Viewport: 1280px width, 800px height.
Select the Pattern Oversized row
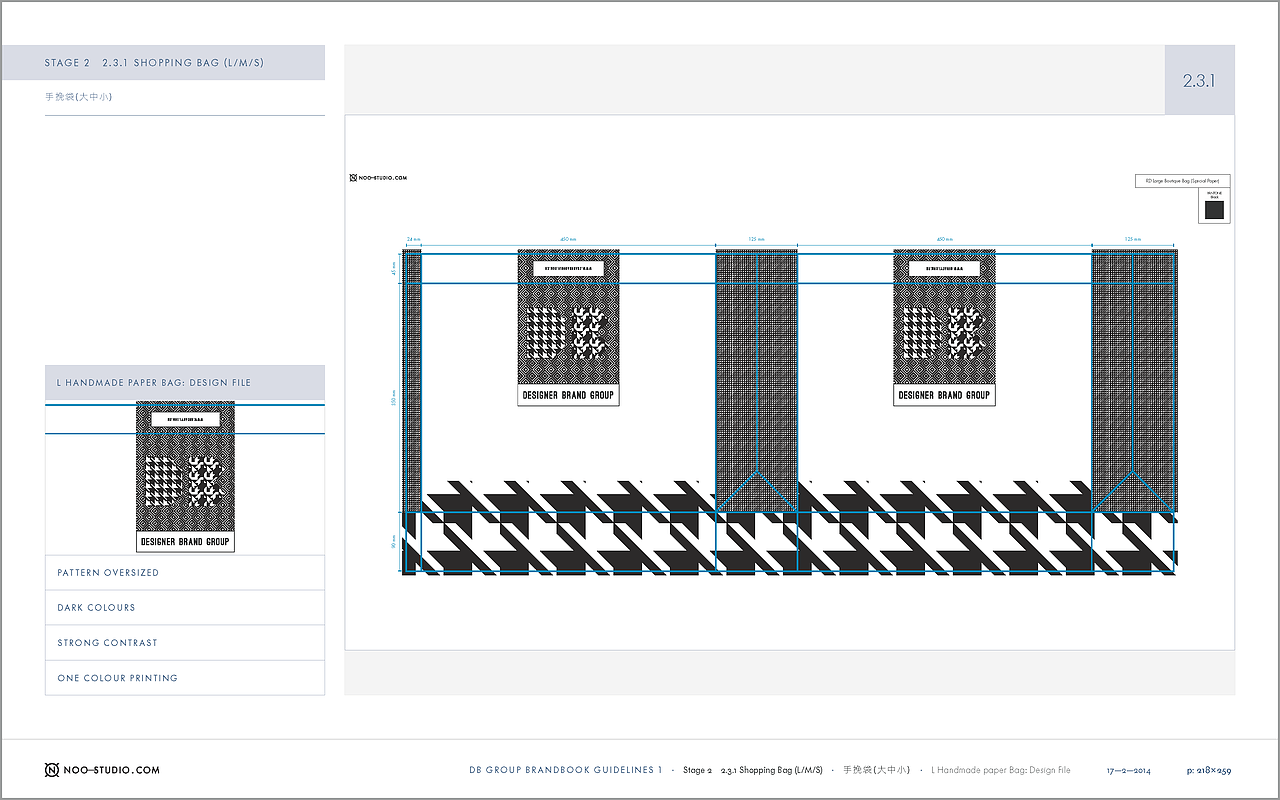tap(185, 573)
